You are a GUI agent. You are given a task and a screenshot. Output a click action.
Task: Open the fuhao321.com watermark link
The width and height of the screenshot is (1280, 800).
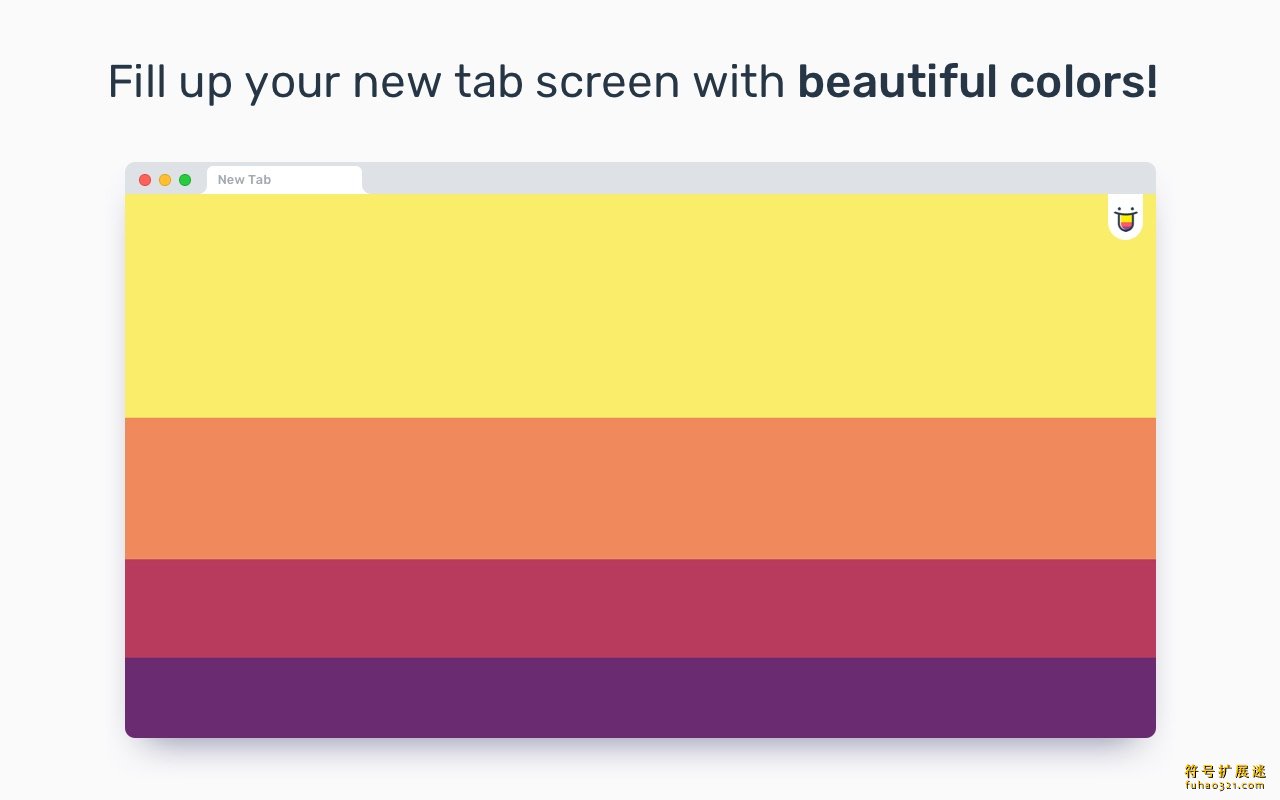pyautogui.click(x=1225, y=786)
